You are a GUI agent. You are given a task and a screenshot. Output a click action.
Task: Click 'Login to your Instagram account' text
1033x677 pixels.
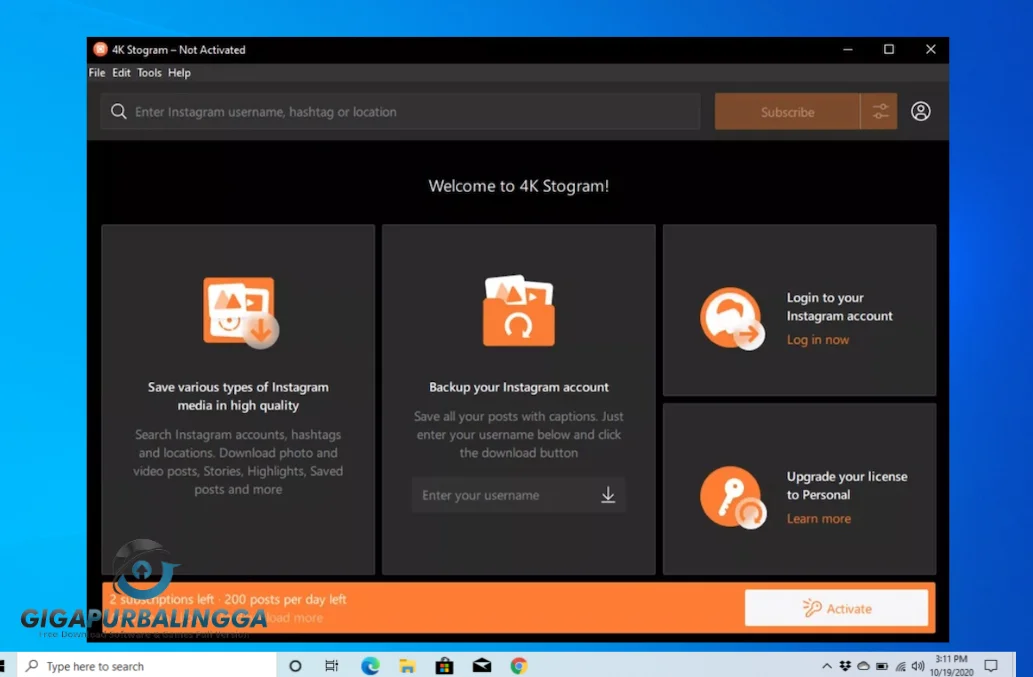click(x=839, y=307)
